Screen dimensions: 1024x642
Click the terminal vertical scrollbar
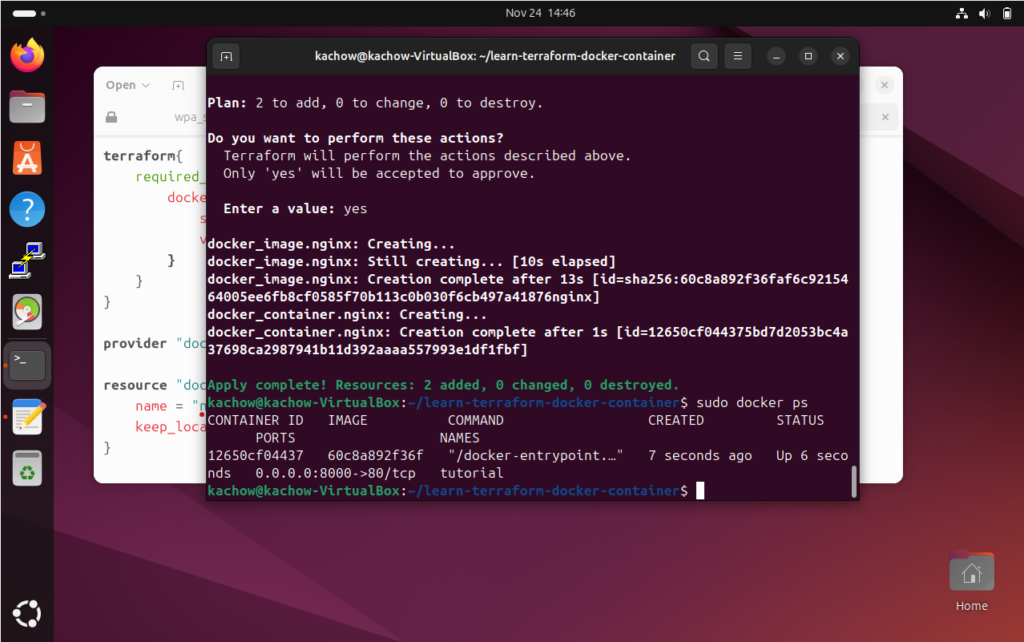pos(854,481)
